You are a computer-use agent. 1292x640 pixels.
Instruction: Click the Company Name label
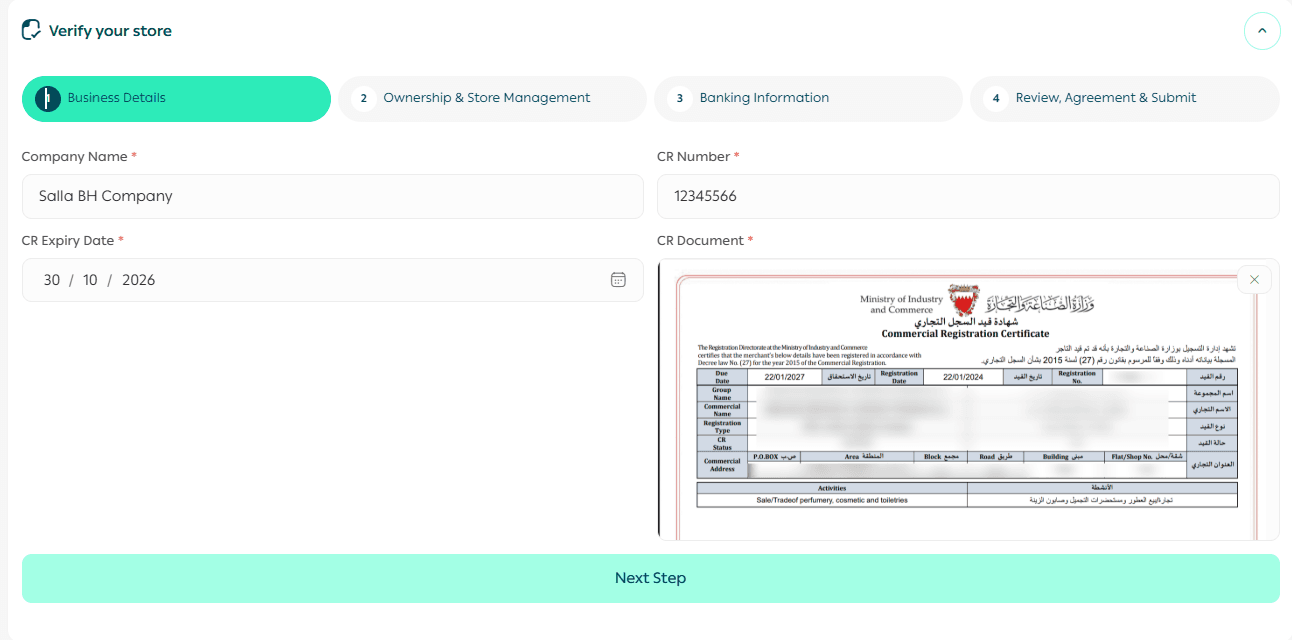74,157
